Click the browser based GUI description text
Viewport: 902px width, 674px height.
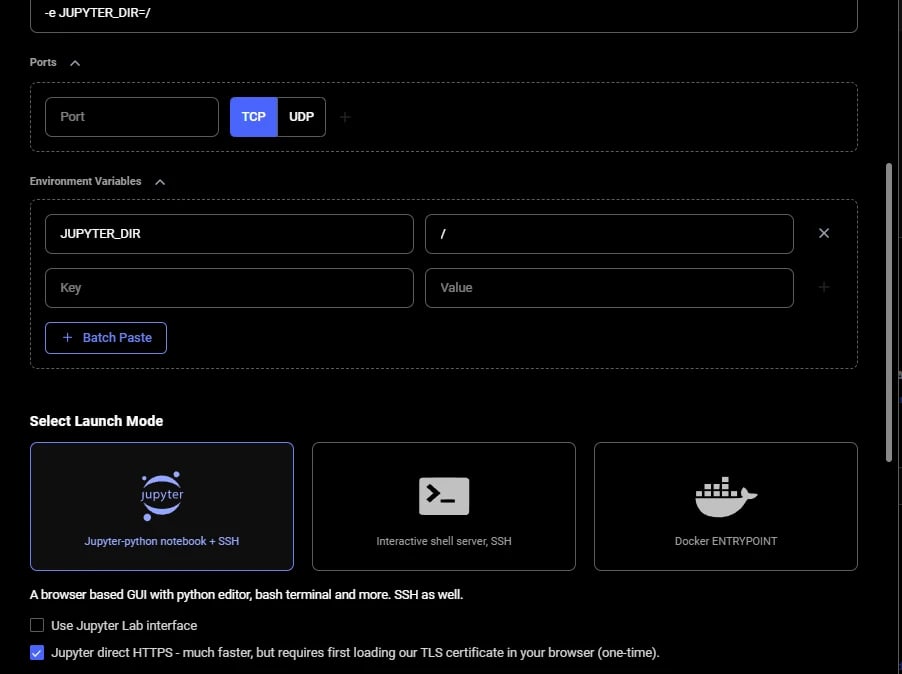[x=246, y=594]
